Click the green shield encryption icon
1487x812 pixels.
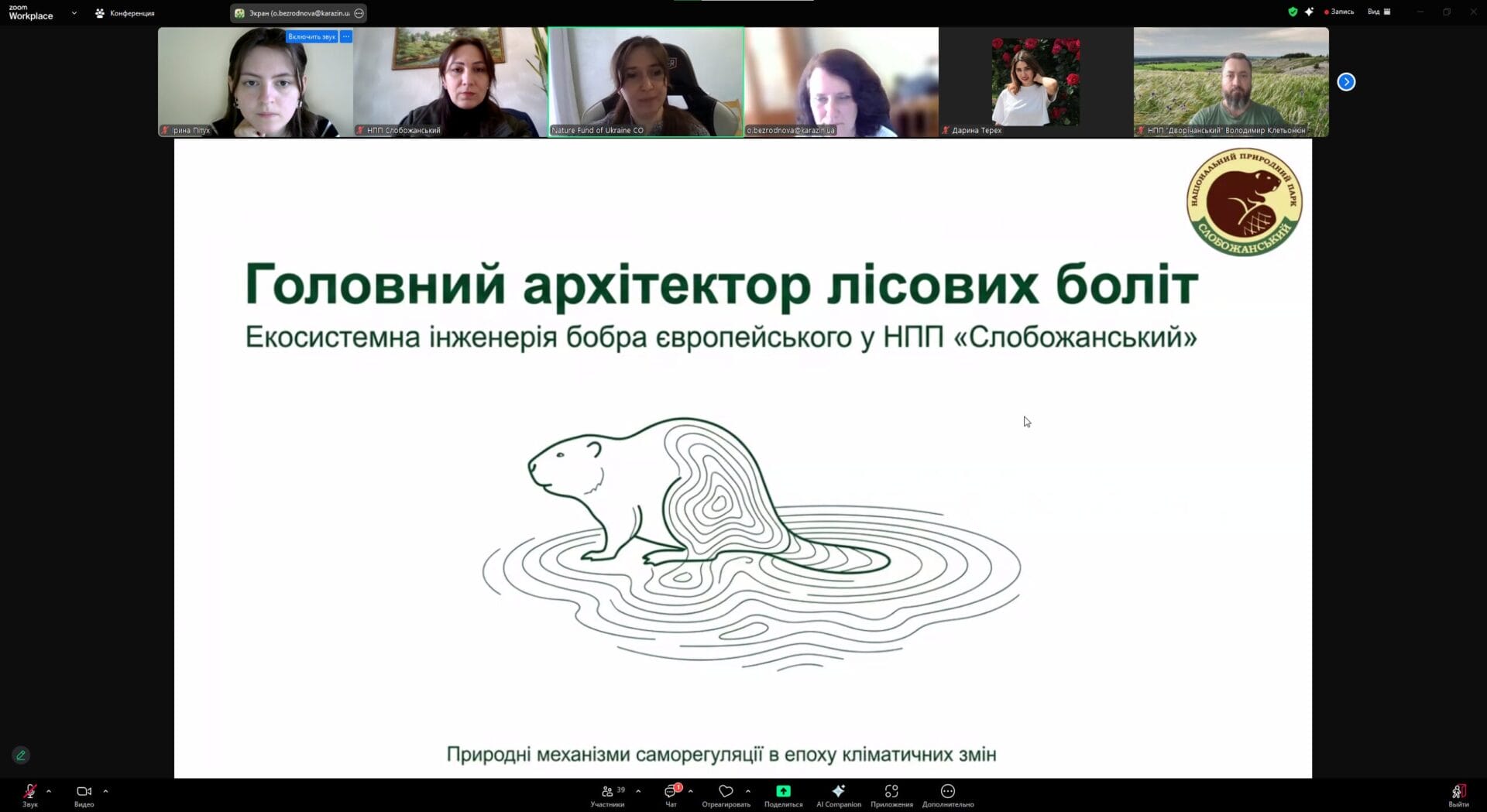(x=1293, y=12)
